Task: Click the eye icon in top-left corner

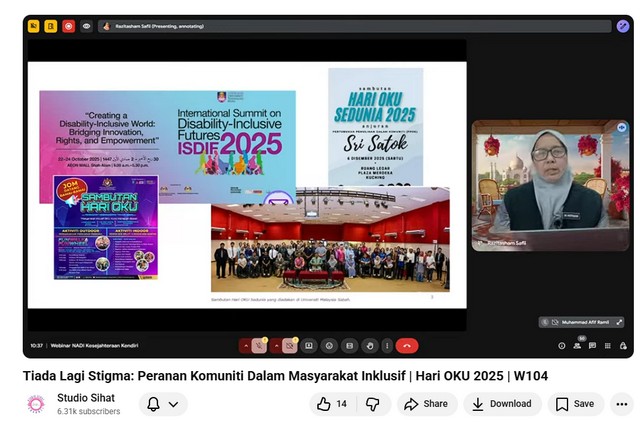Action: 86,26
